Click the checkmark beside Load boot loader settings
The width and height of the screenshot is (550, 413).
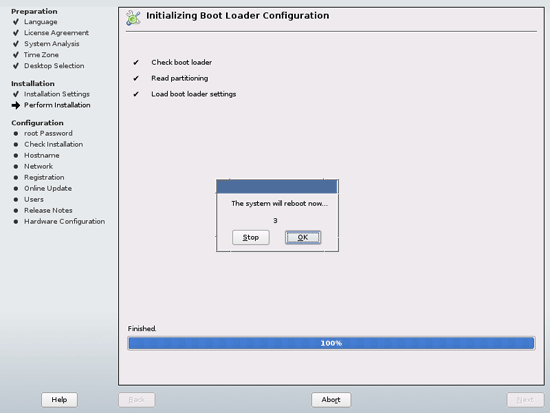(136, 94)
